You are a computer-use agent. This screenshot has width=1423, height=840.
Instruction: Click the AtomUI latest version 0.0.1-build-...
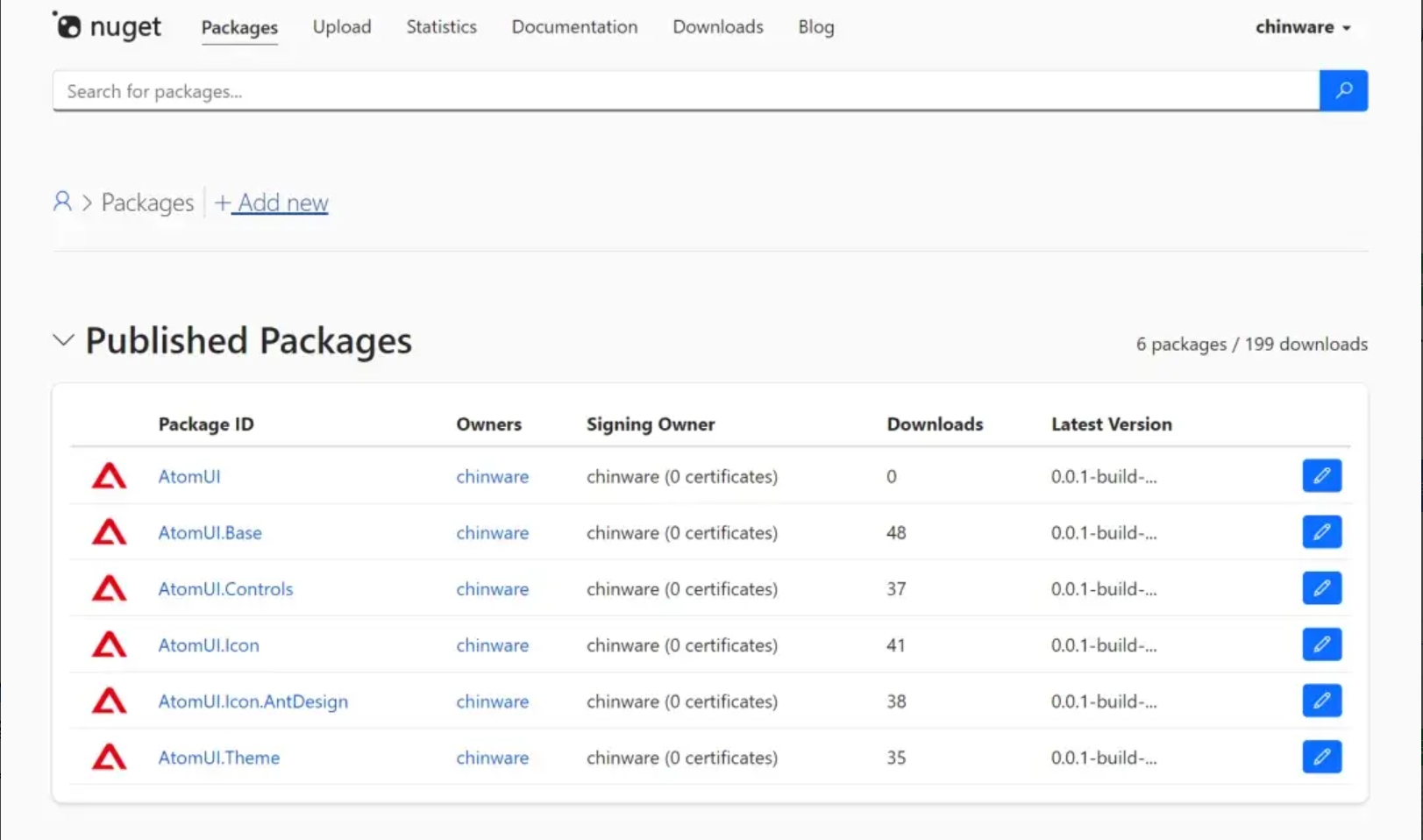click(x=1104, y=476)
